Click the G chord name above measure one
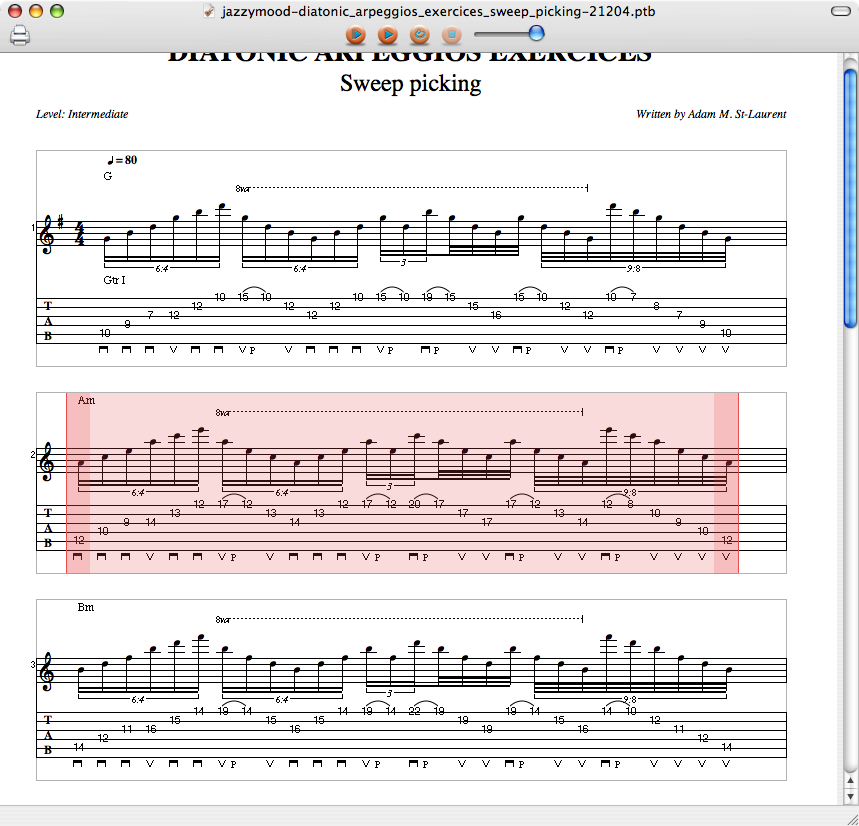 [108, 176]
